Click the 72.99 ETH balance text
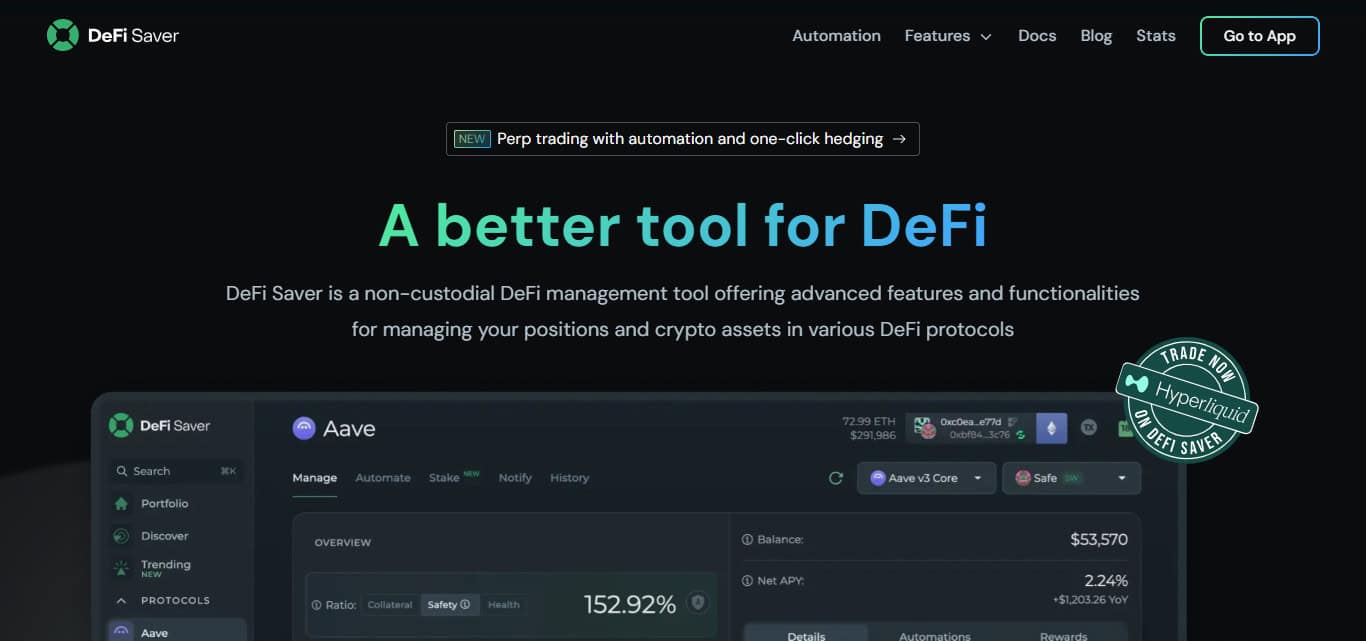The image size is (1366, 641). pyautogui.click(x=869, y=422)
